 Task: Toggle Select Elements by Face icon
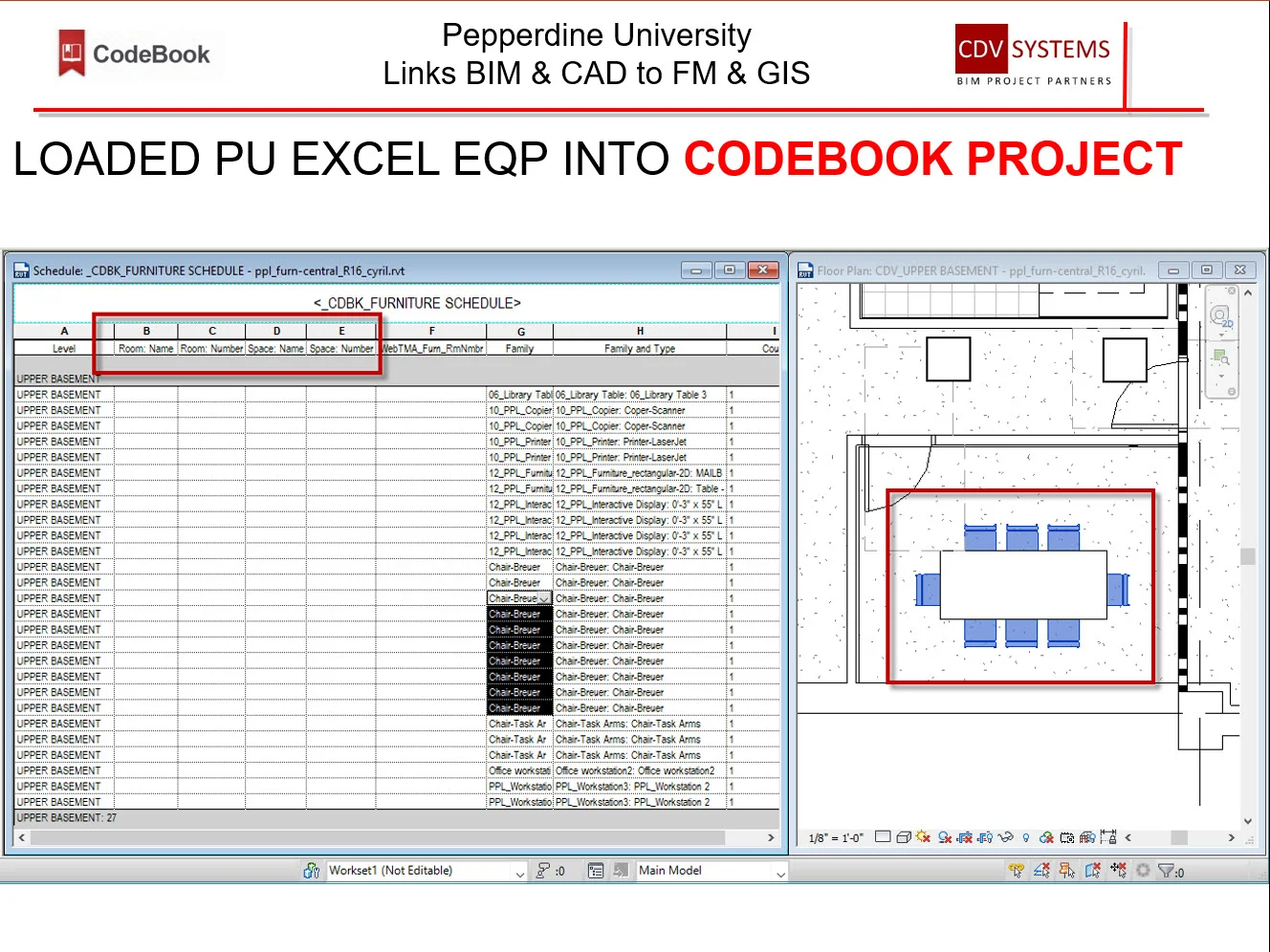tap(1092, 871)
